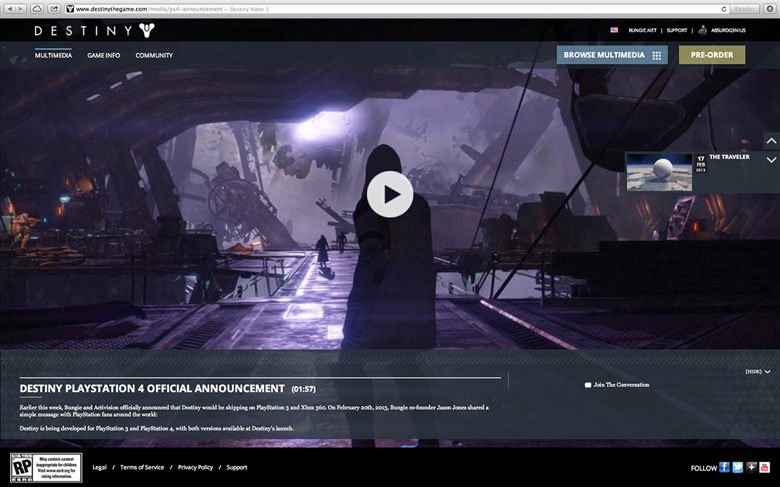
Task: Open the Multimedia nav tab
Action: coord(53,55)
